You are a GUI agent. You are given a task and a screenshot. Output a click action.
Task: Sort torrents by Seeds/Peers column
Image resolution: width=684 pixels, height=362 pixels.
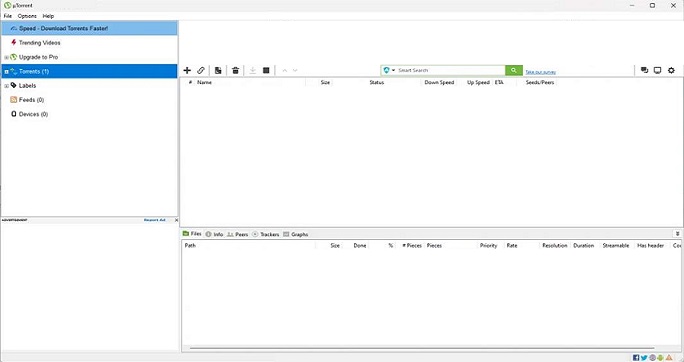pyautogui.click(x=540, y=82)
